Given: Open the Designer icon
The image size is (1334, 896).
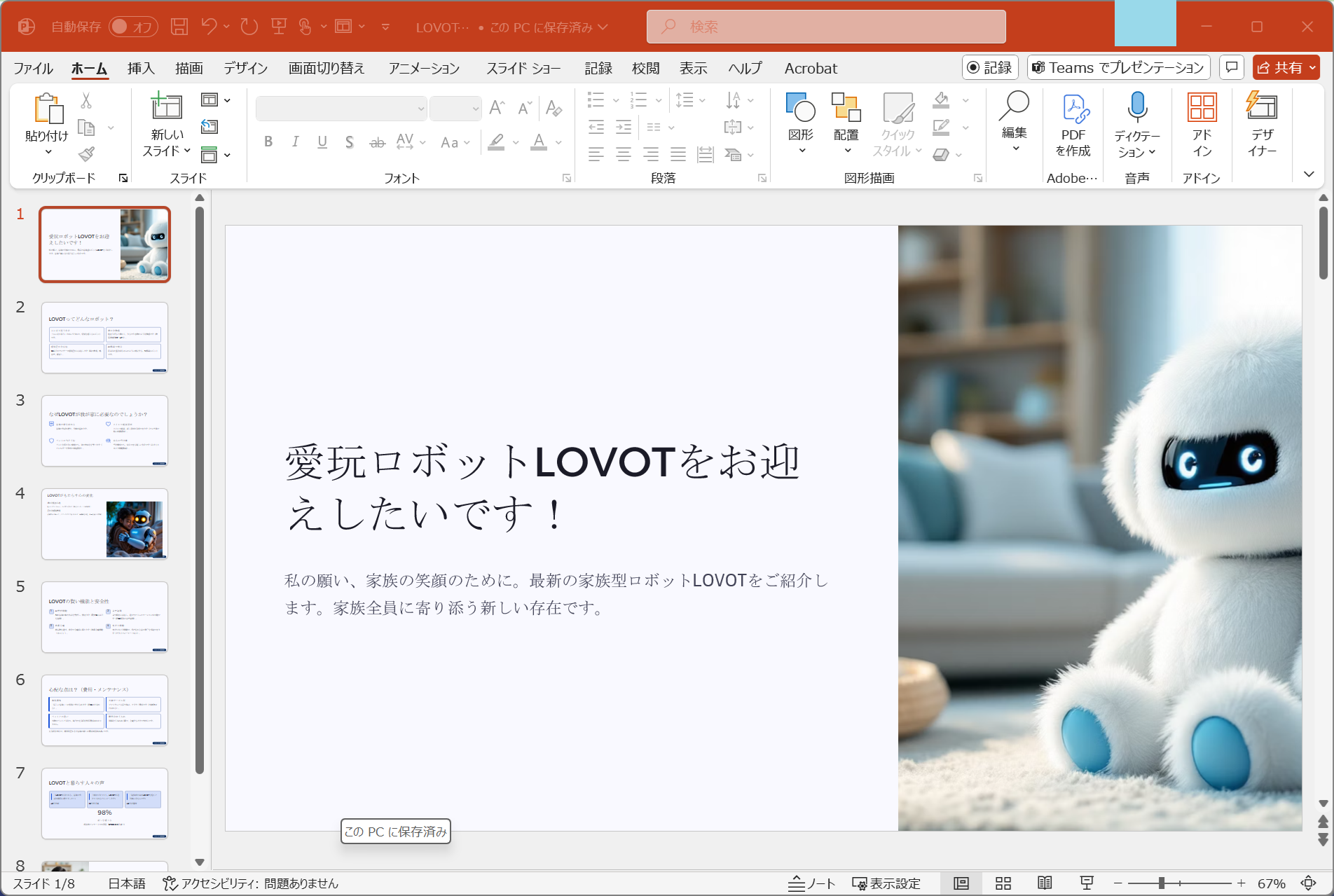Looking at the screenshot, I should [x=1262, y=126].
